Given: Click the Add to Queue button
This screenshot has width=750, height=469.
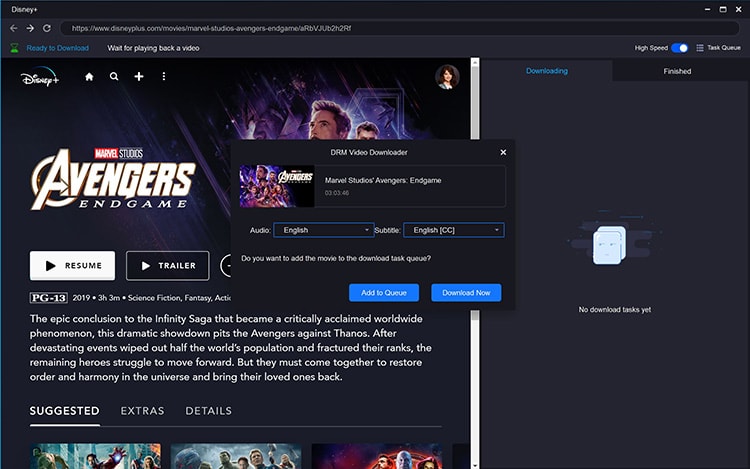Looking at the screenshot, I should tap(384, 293).
